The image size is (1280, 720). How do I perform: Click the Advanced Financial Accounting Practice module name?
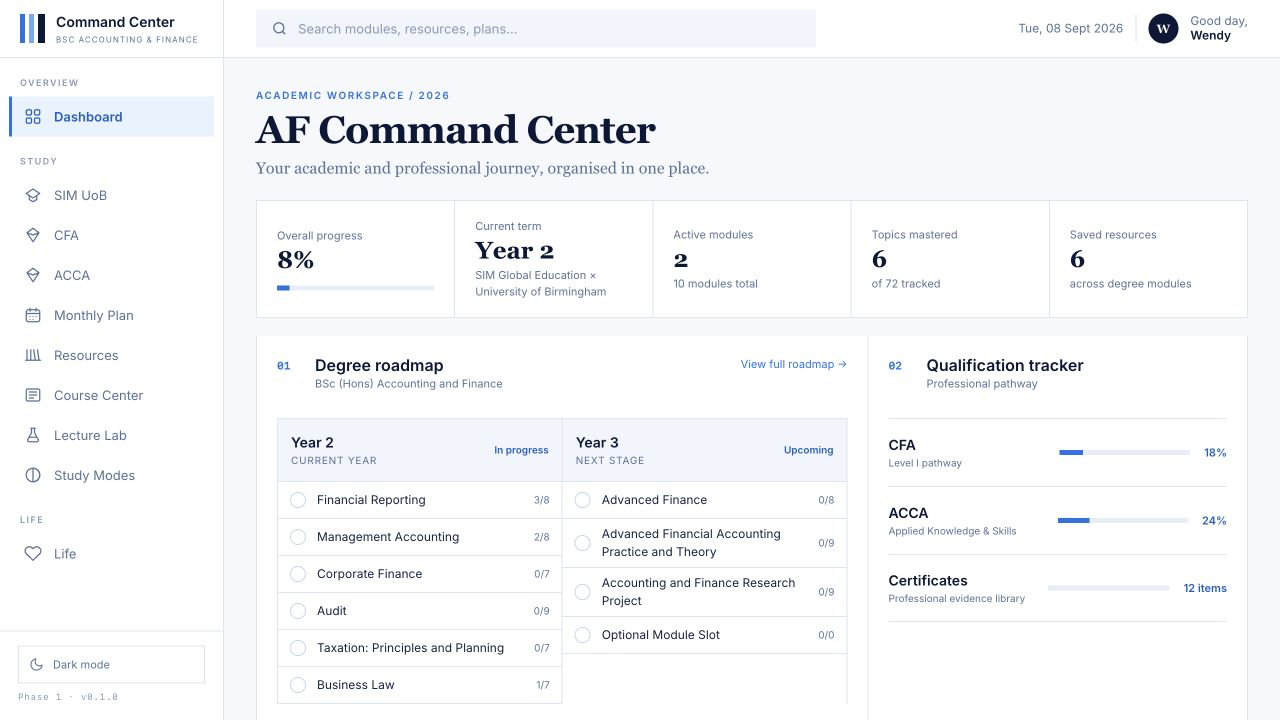click(691, 543)
